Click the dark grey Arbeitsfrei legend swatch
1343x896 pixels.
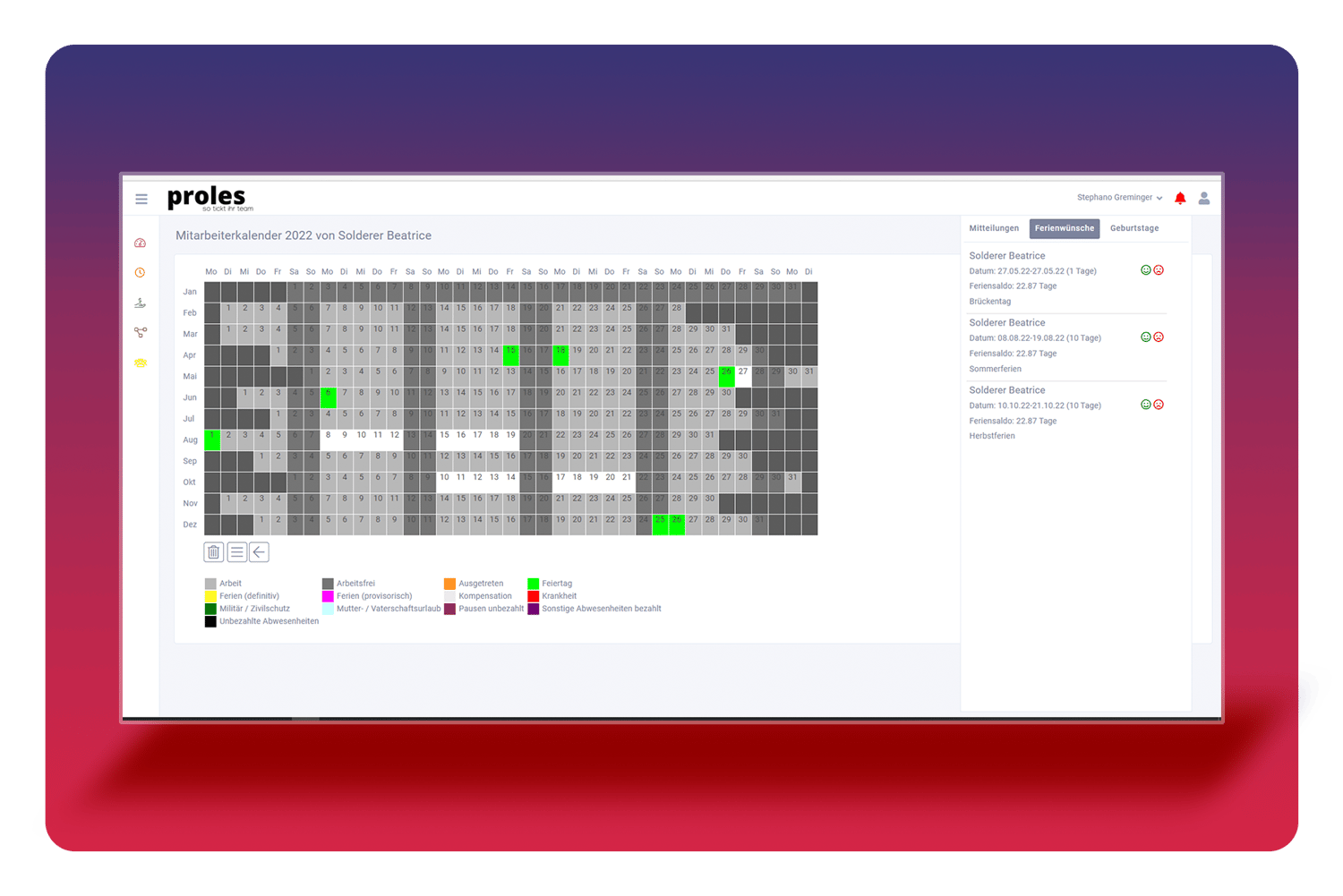[328, 584]
